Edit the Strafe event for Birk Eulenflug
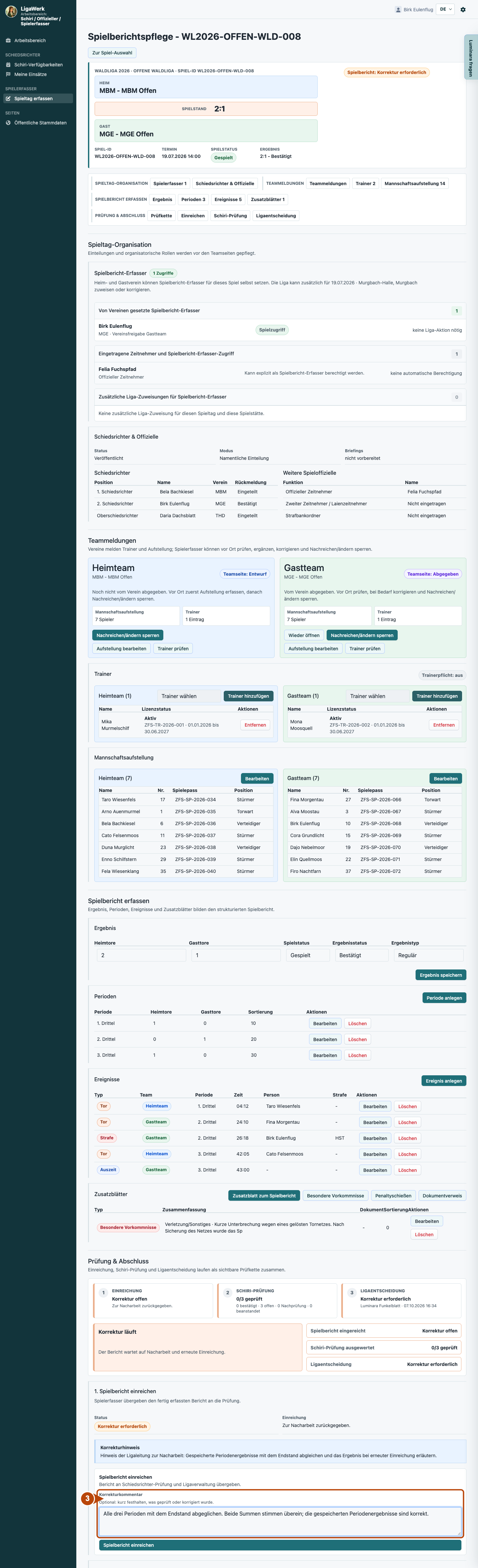The image size is (478, 1568). pos(375,1138)
